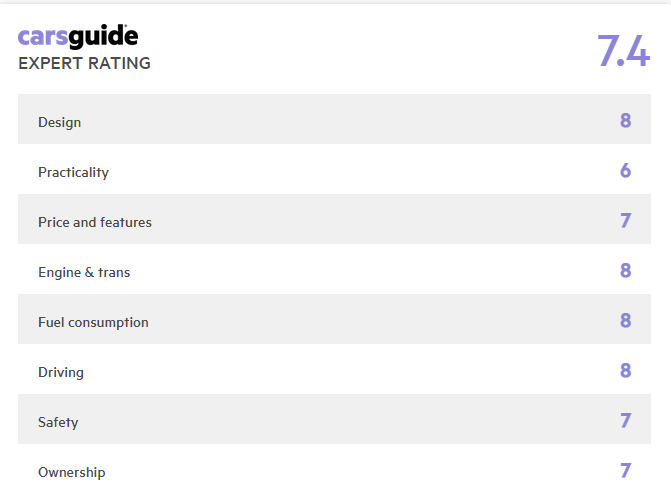Open the Ownership rating row
This screenshot has width=671, height=492.
(x=334, y=469)
